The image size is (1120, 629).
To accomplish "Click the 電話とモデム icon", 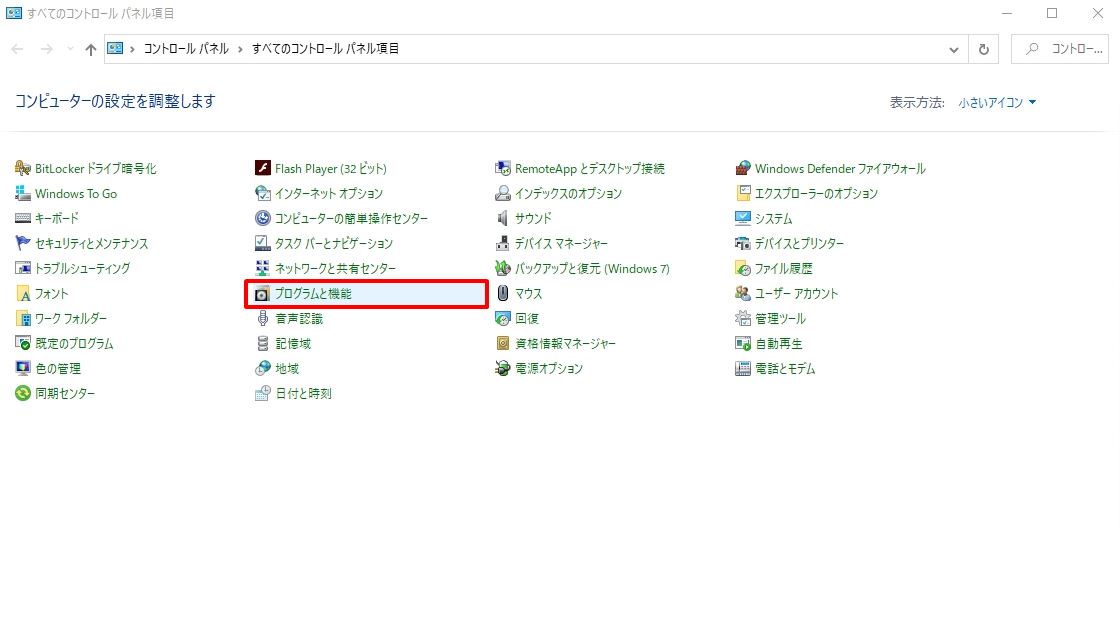I will (x=743, y=368).
